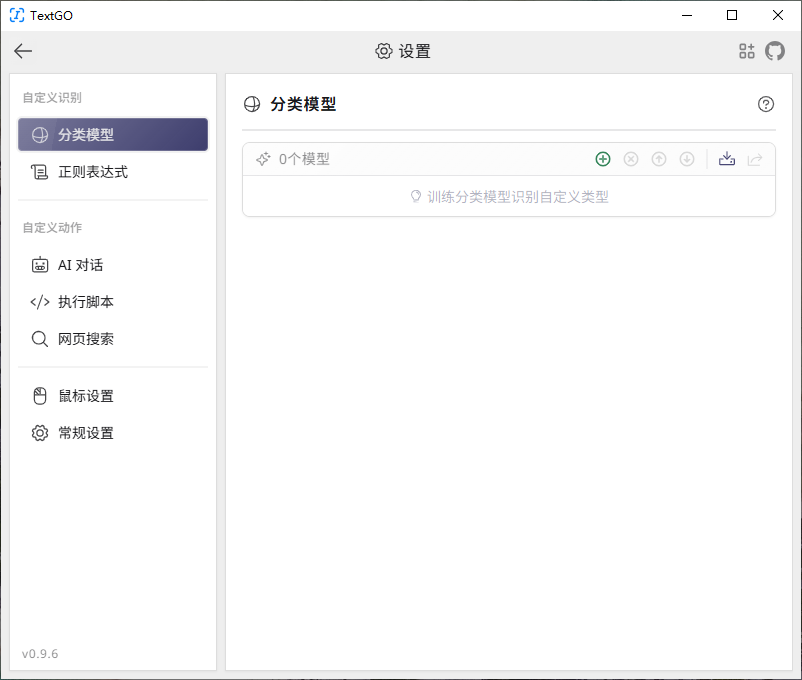
Task: Click the move model up arrow
Action: (659, 159)
